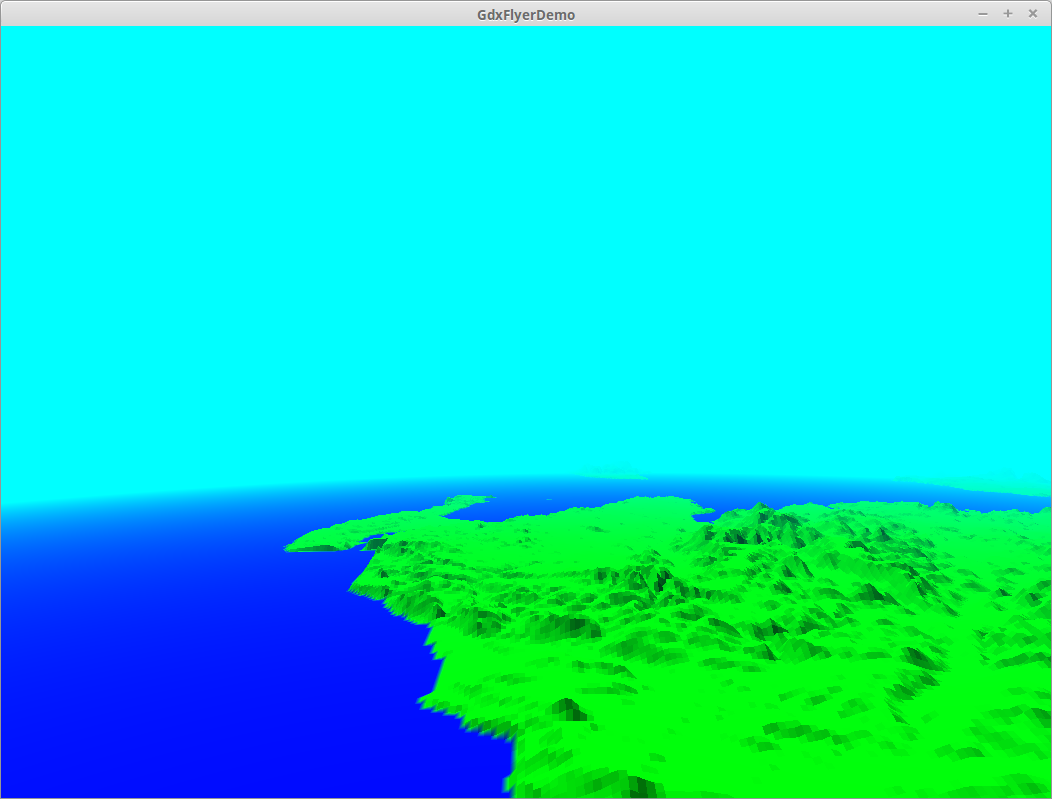This screenshot has width=1052, height=799.
Task: Click the open cyan sky above the horizon
Action: click(500, 250)
